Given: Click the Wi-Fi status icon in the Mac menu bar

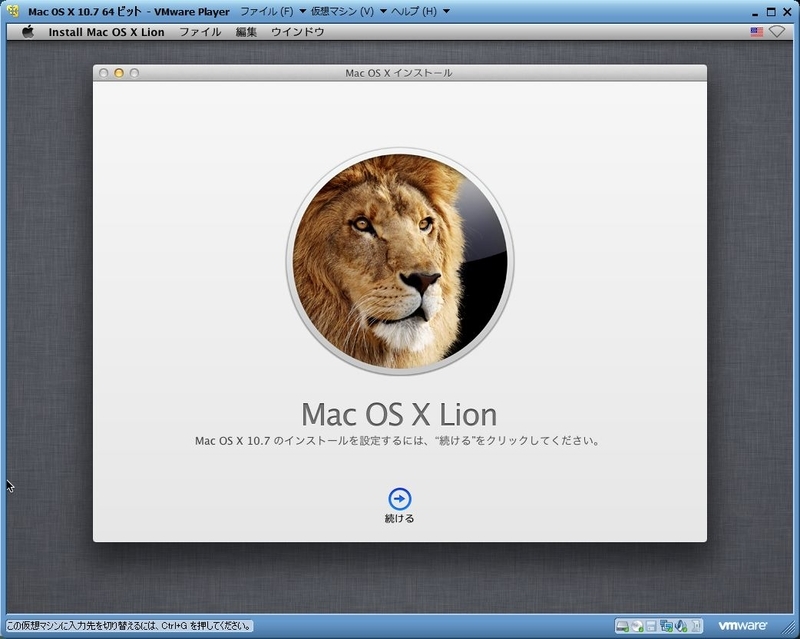Looking at the screenshot, I should click(x=777, y=32).
